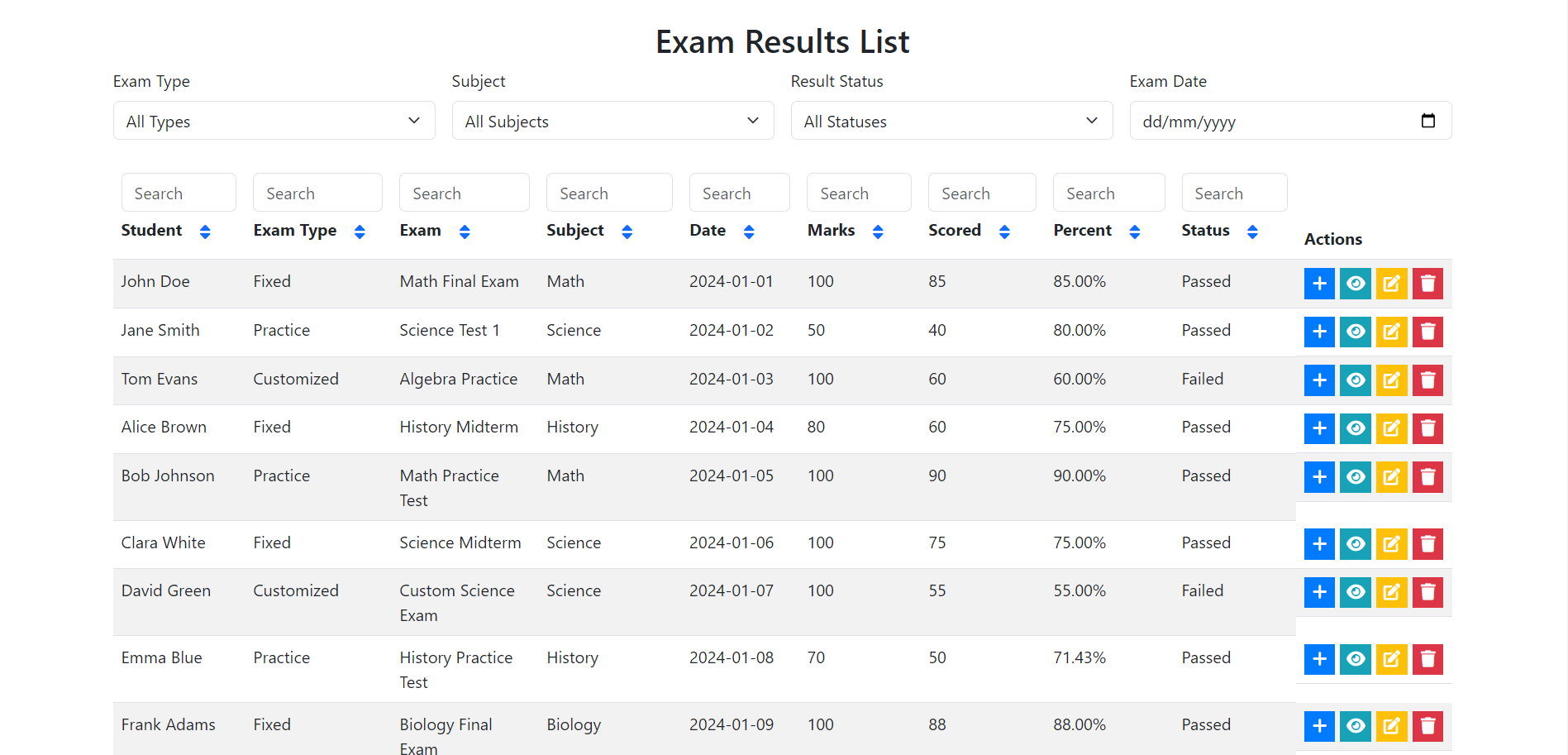View Jane Smith's exam result details
1568x755 pixels.
pos(1356,332)
